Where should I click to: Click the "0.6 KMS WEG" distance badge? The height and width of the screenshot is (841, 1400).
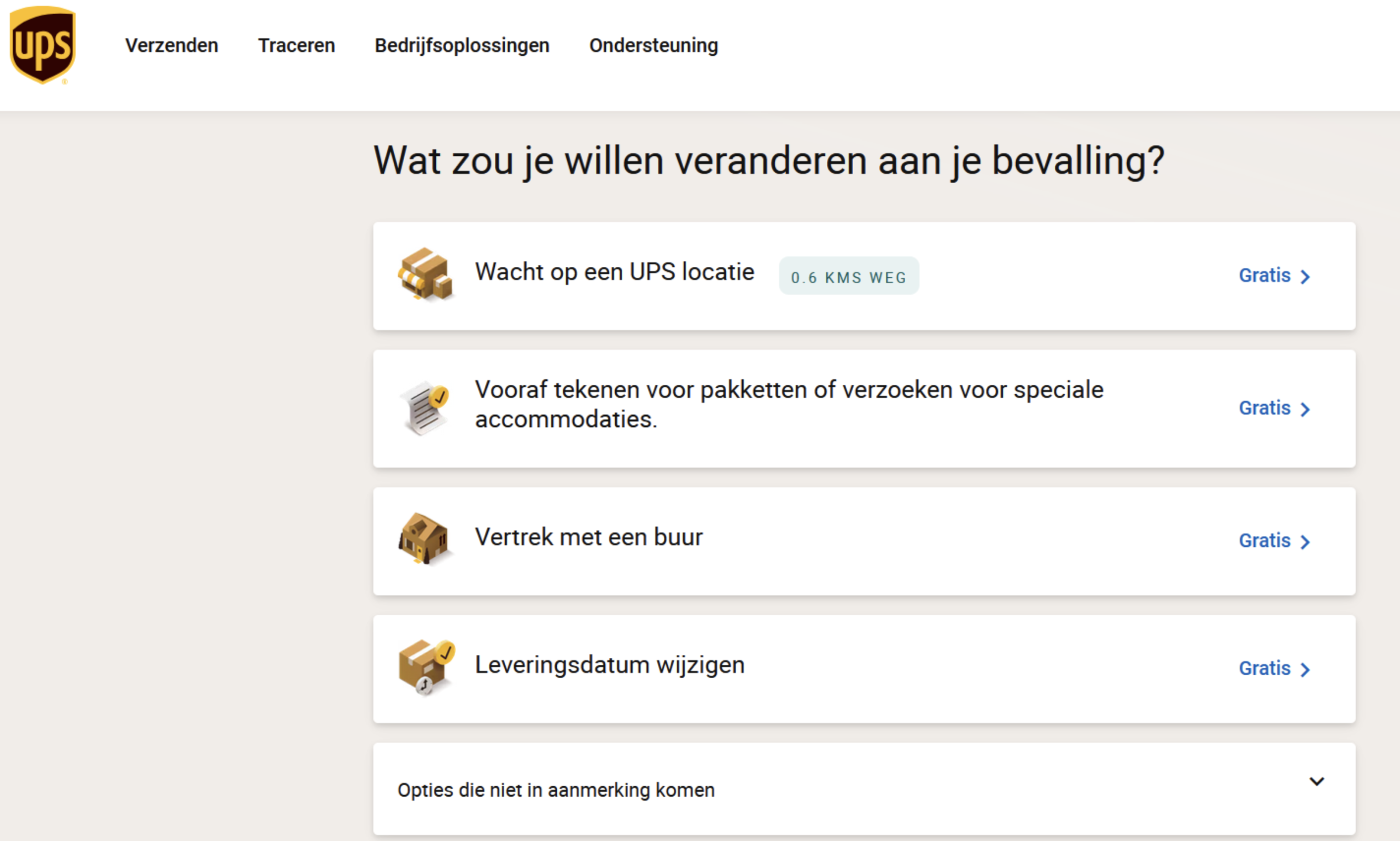click(849, 277)
